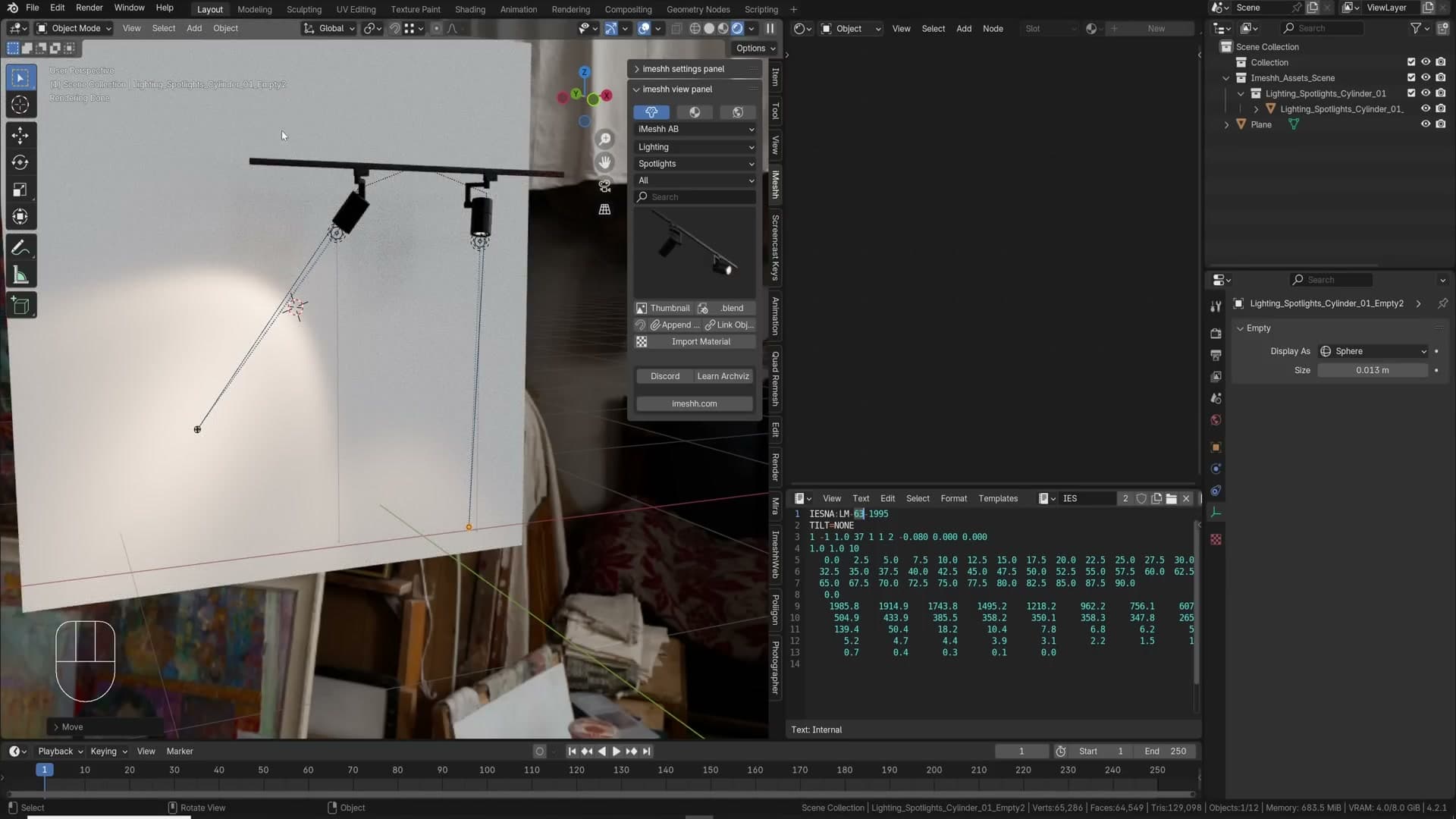Open the iMeshh AB library dropdown
The height and width of the screenshot is (819, 1456).
click(x=695, y=129)
